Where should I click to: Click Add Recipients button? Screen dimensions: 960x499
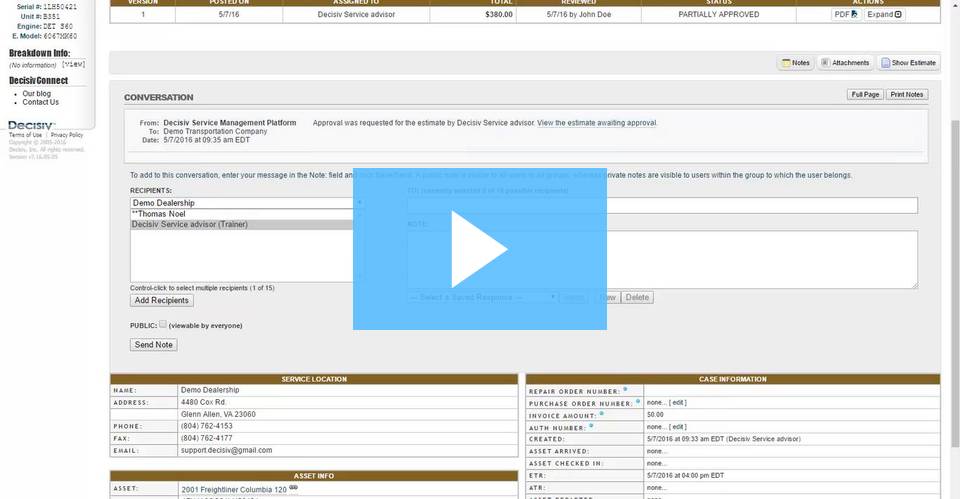(x=162, y=301)
